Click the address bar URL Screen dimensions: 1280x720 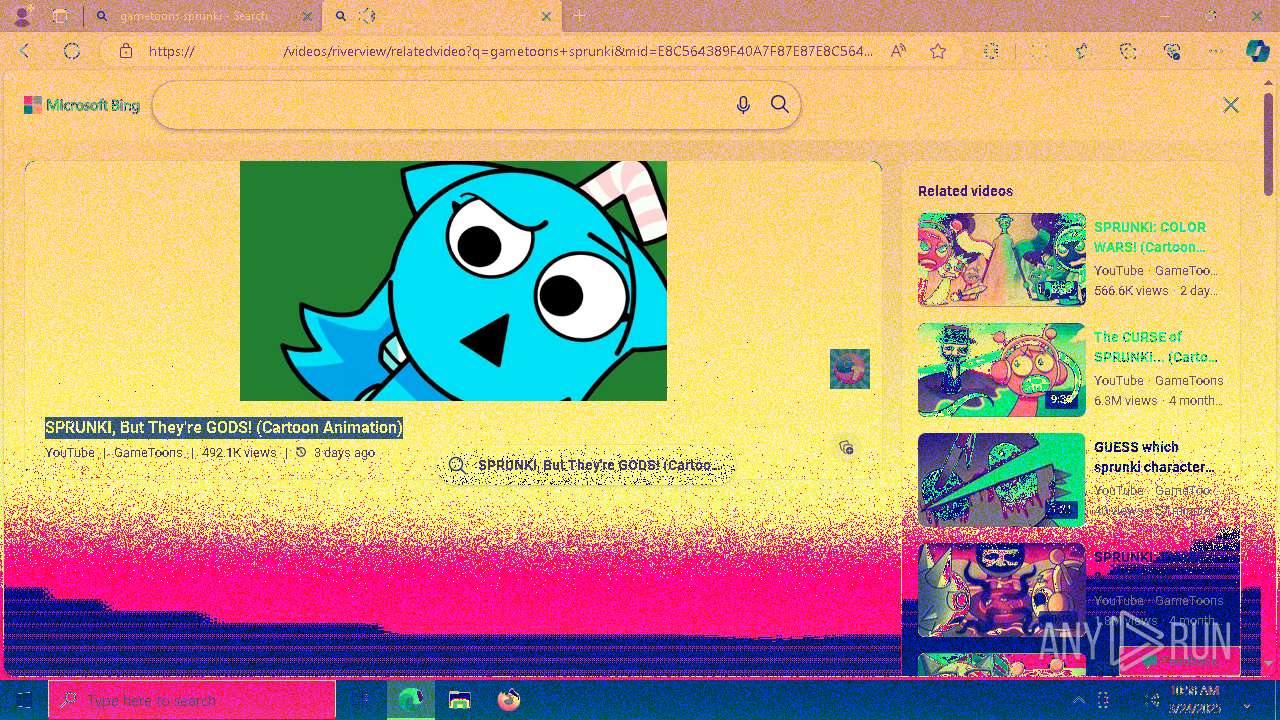coord(510,51)
